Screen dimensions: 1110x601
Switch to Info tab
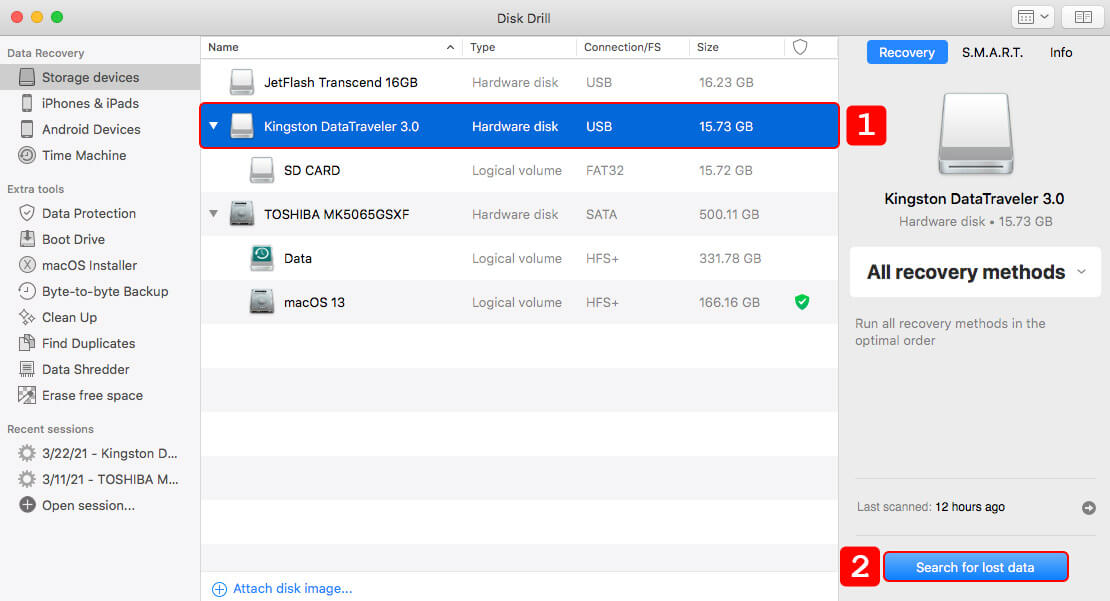(x=1060, y=52)
